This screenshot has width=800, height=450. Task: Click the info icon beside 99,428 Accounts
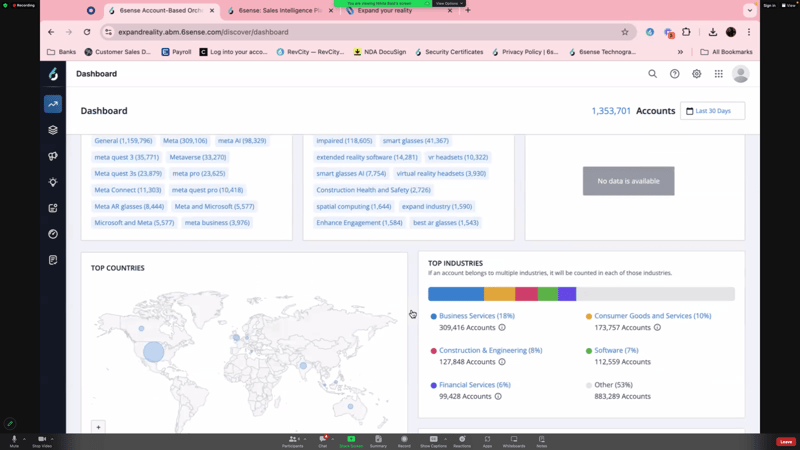tap(498, 396)
